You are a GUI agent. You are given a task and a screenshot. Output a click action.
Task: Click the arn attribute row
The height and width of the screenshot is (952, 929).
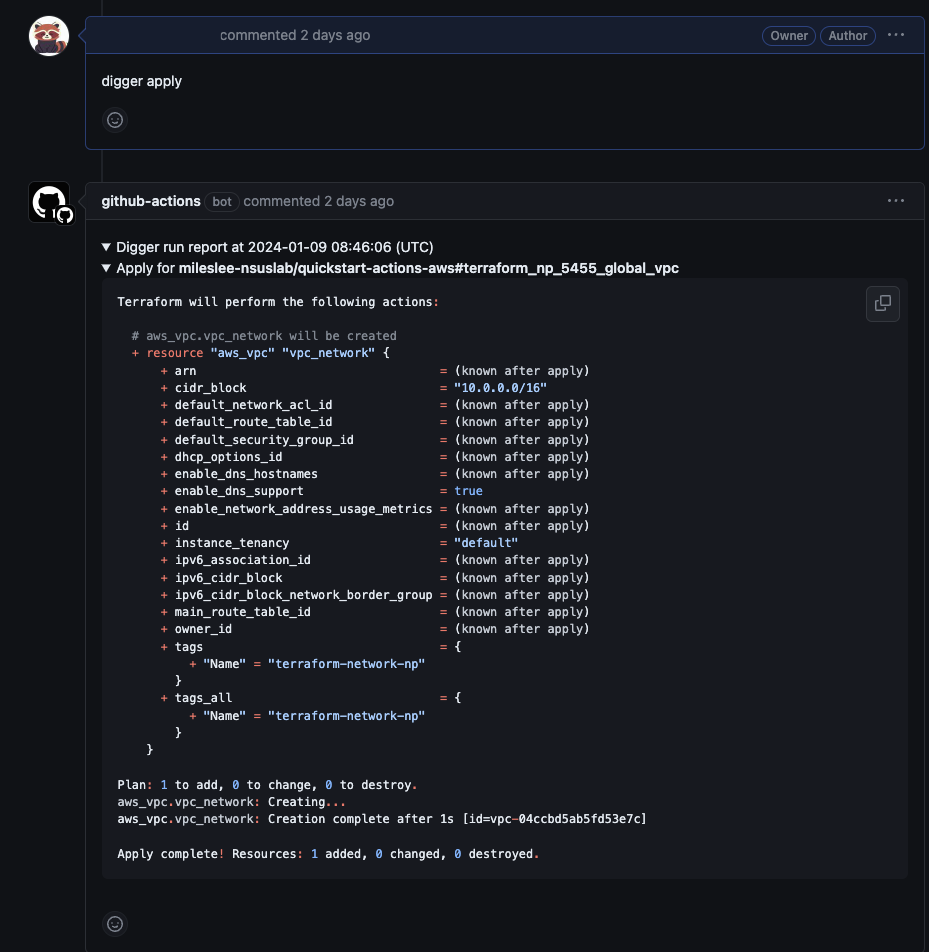click(x=375, y=370)
